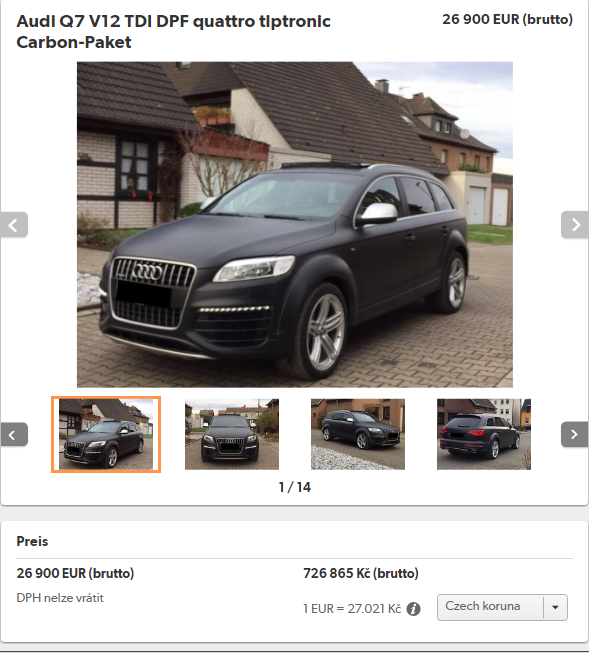Screen dimensions: 589x653
Task: Open the large Audi Q7 main photo
Action: click(x=294, y=224)
